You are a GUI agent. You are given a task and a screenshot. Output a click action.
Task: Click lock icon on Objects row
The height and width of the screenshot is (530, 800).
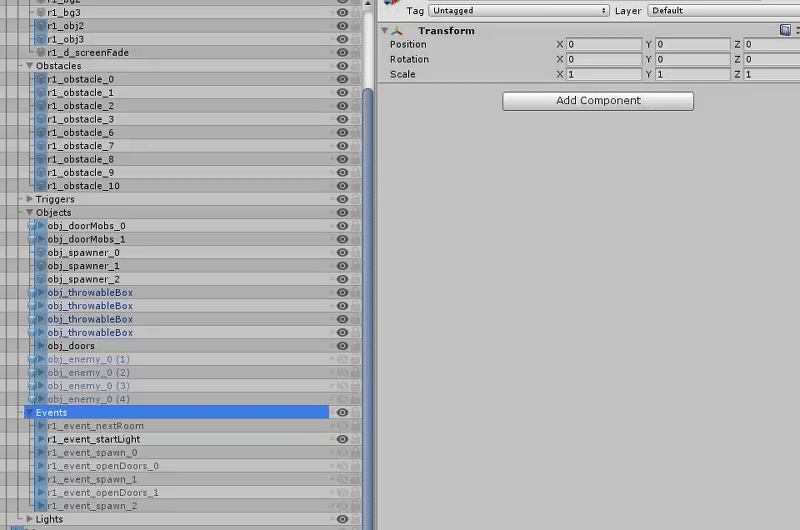[356, 212]
